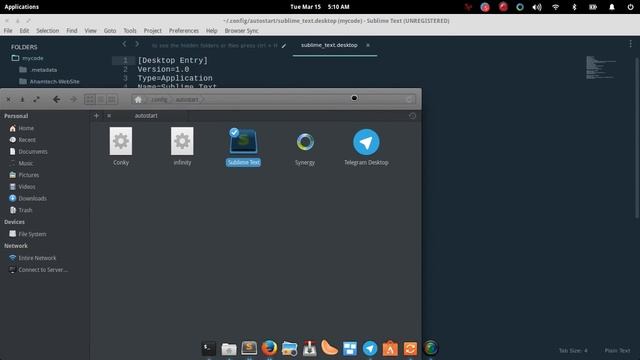Select the Sublime Text launcher icon

point(243,141)
